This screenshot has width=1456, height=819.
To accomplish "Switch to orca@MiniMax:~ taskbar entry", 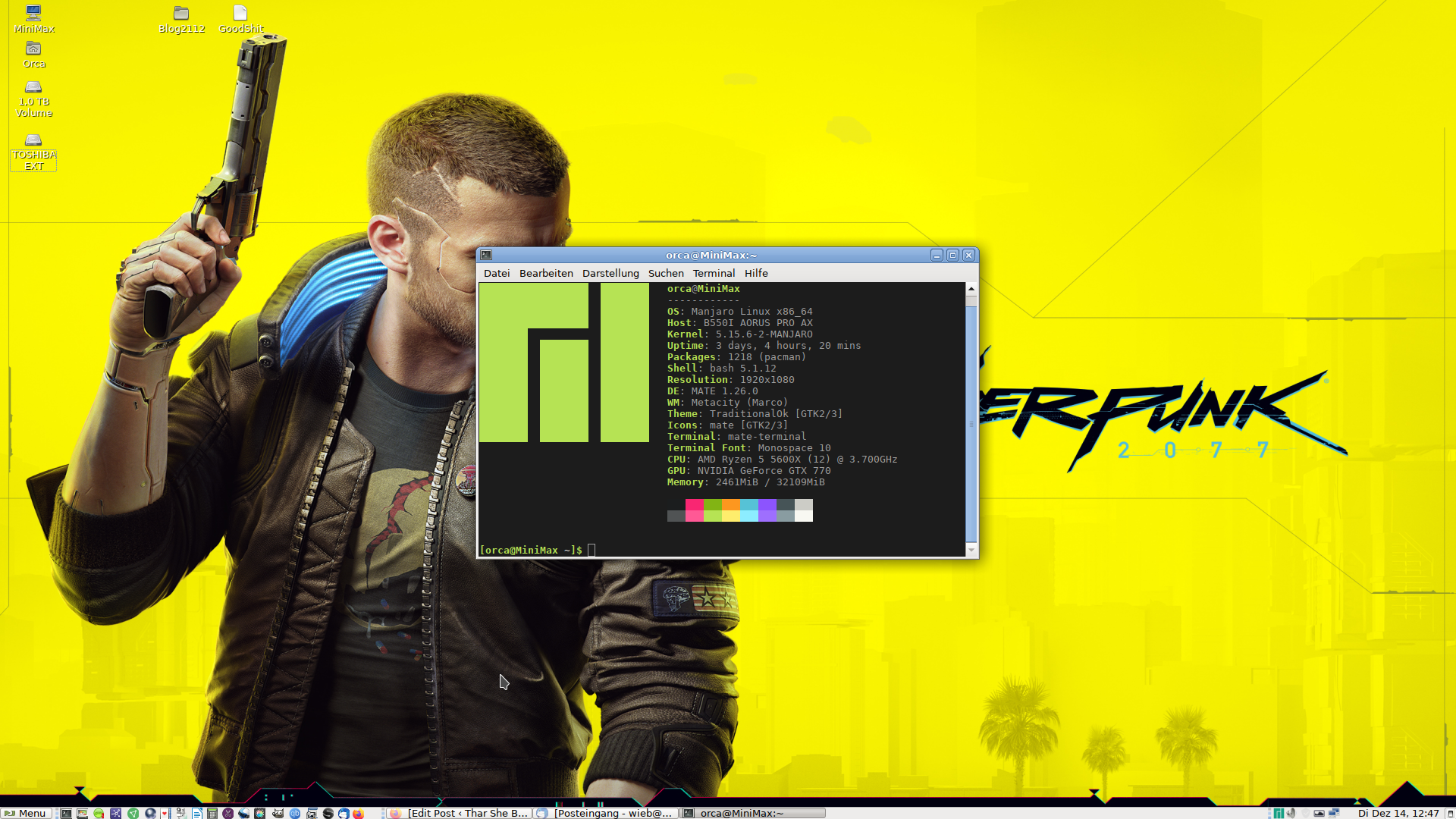I will pos(752,813).
